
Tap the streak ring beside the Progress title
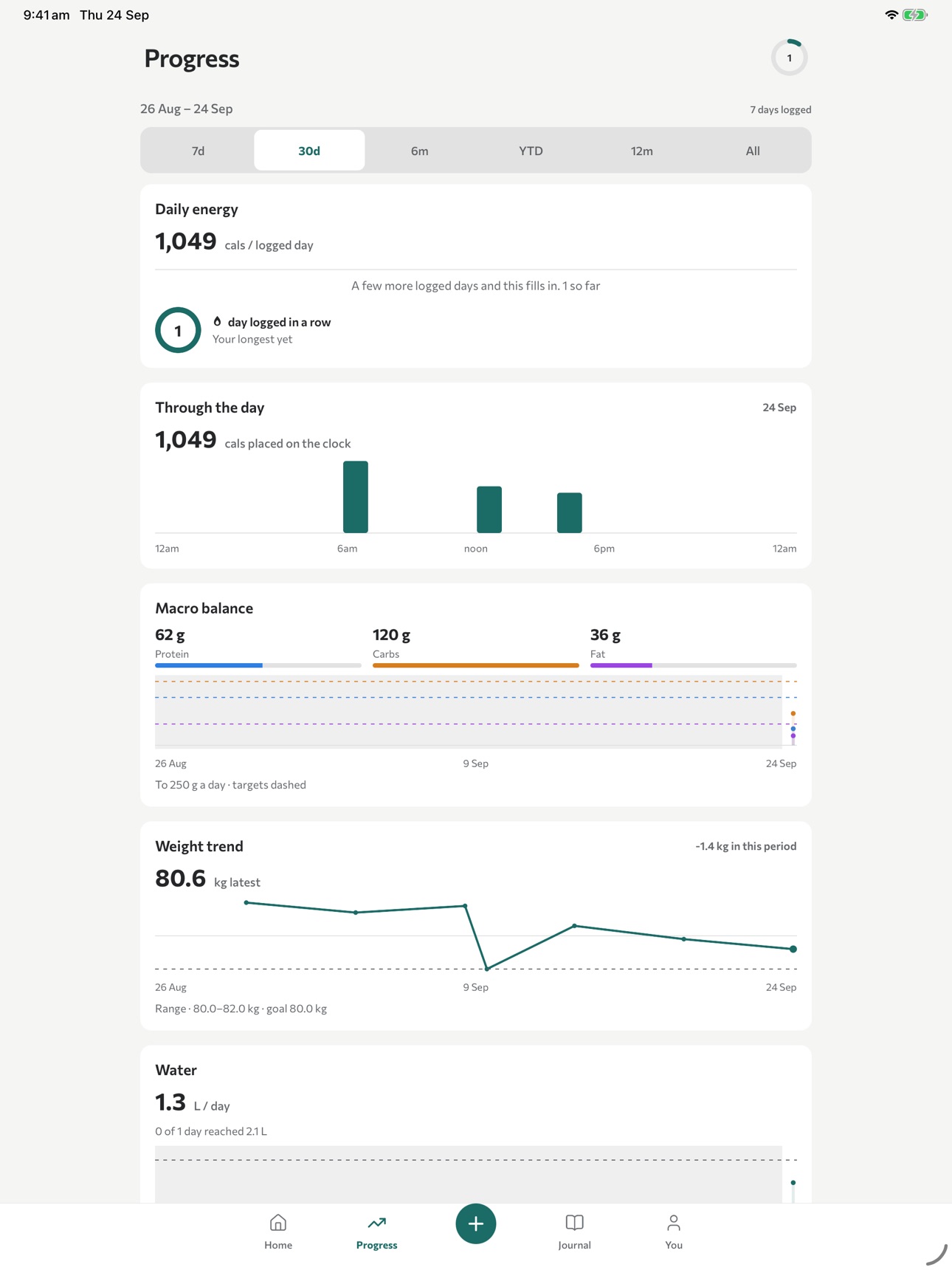pos(790,58)
